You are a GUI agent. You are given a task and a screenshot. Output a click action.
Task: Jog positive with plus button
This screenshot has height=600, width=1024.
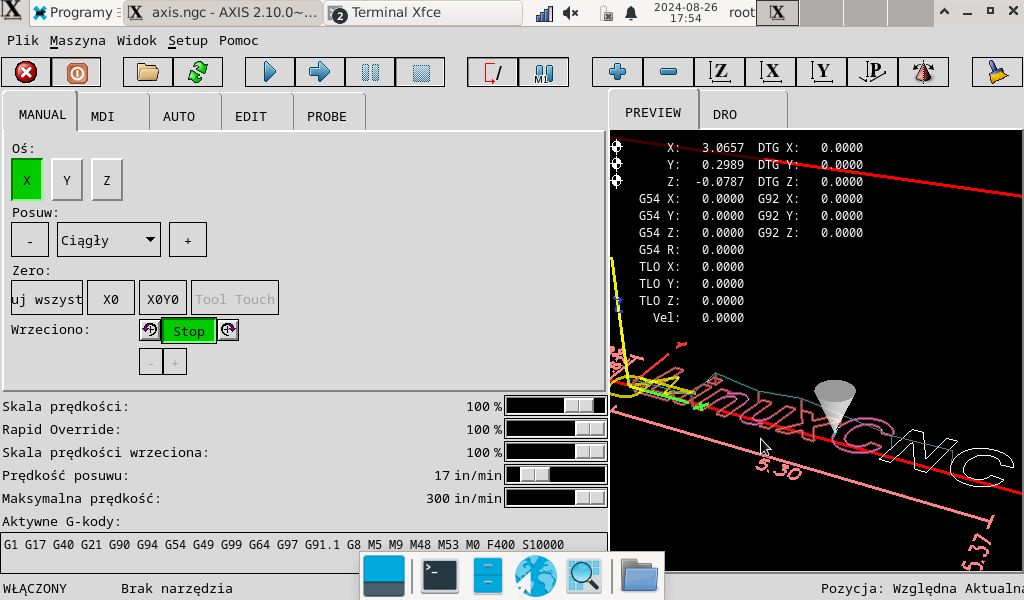[x=188, y=240]
